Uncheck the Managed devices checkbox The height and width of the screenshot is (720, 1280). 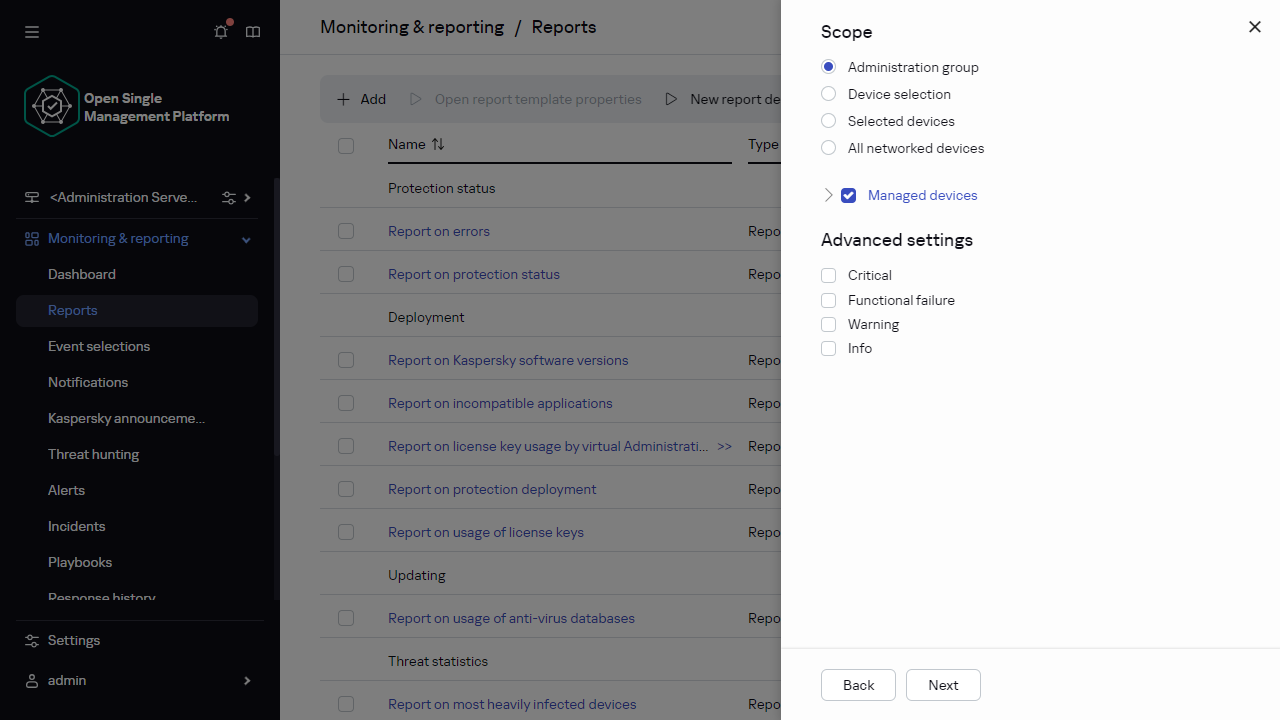[x=848, y=195]
